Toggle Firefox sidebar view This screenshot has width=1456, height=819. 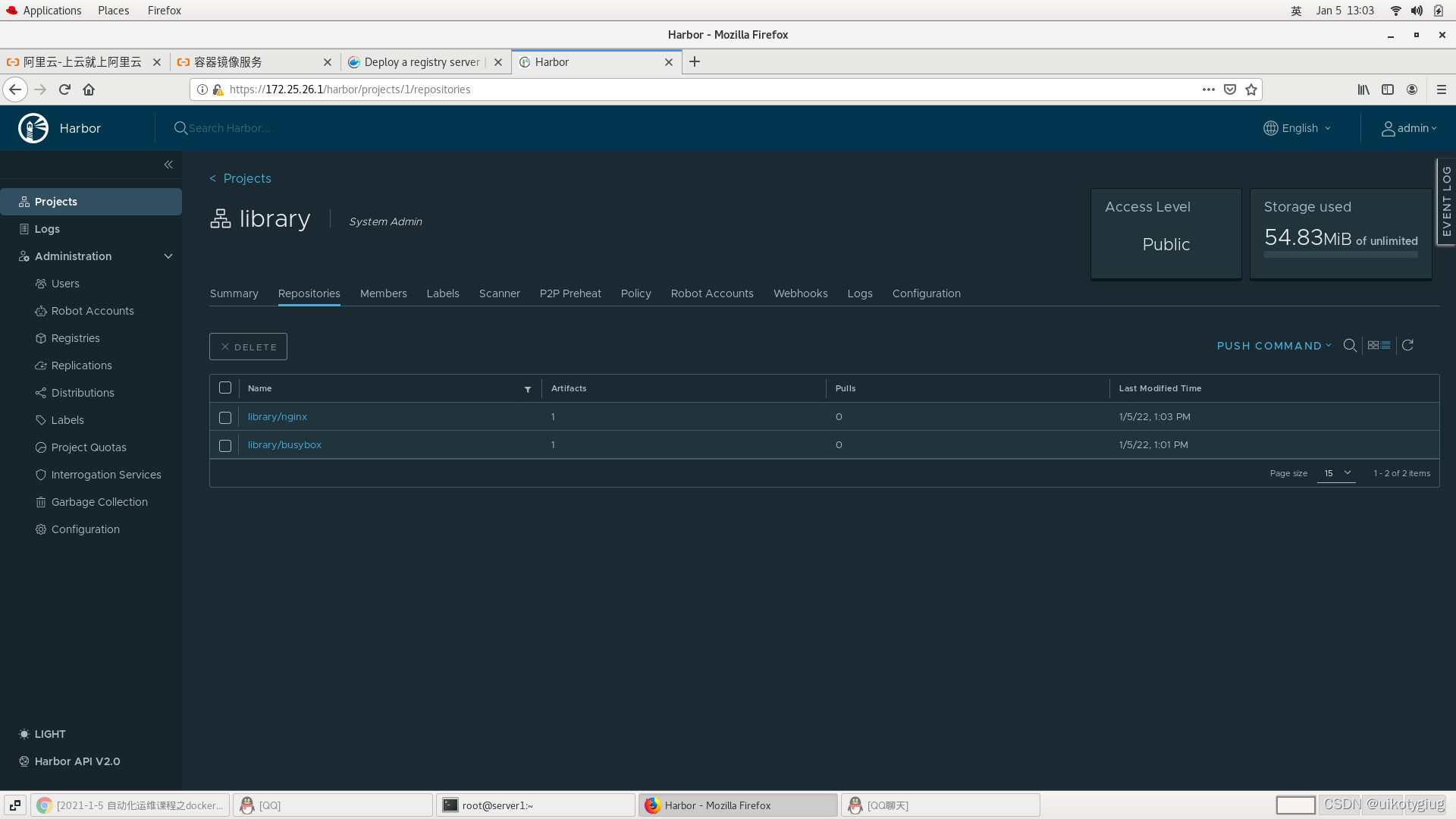pyautogui.click(x=1388, y=89)
